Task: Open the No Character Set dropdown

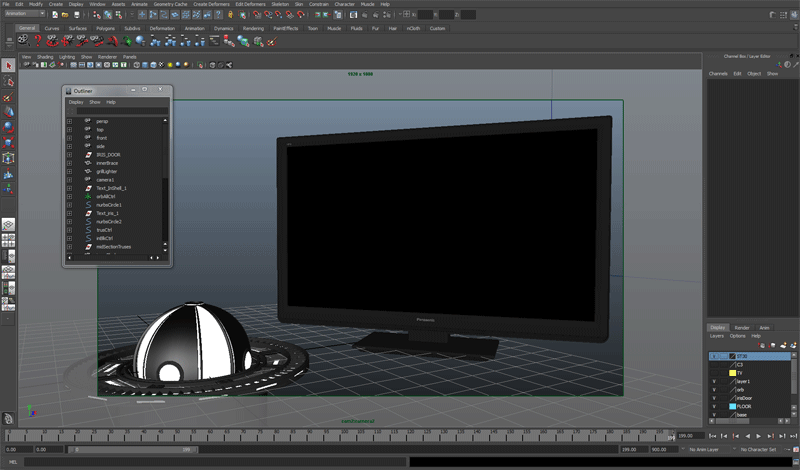Action: click(758, 450)
